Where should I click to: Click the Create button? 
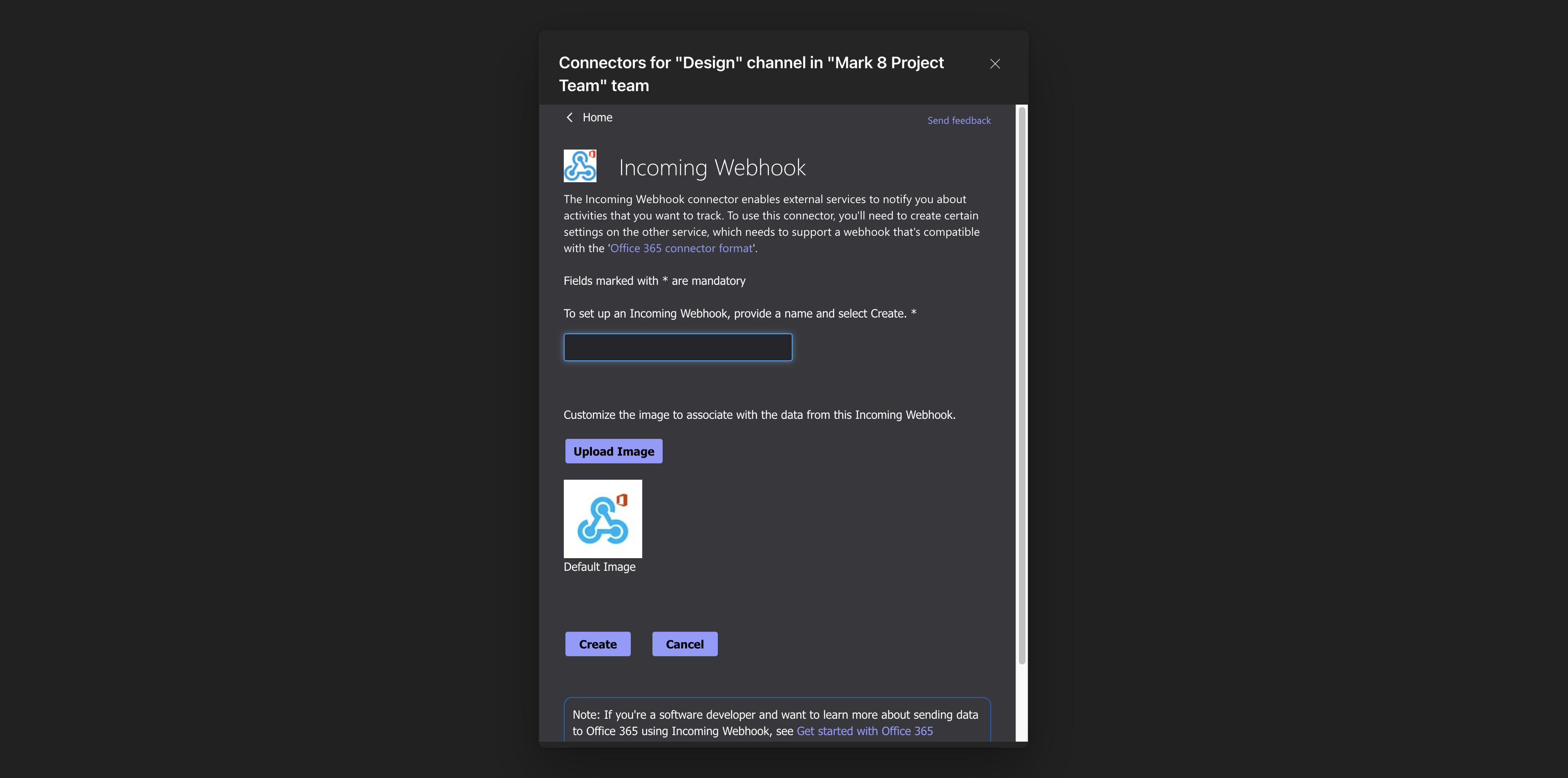click(598, 644)
